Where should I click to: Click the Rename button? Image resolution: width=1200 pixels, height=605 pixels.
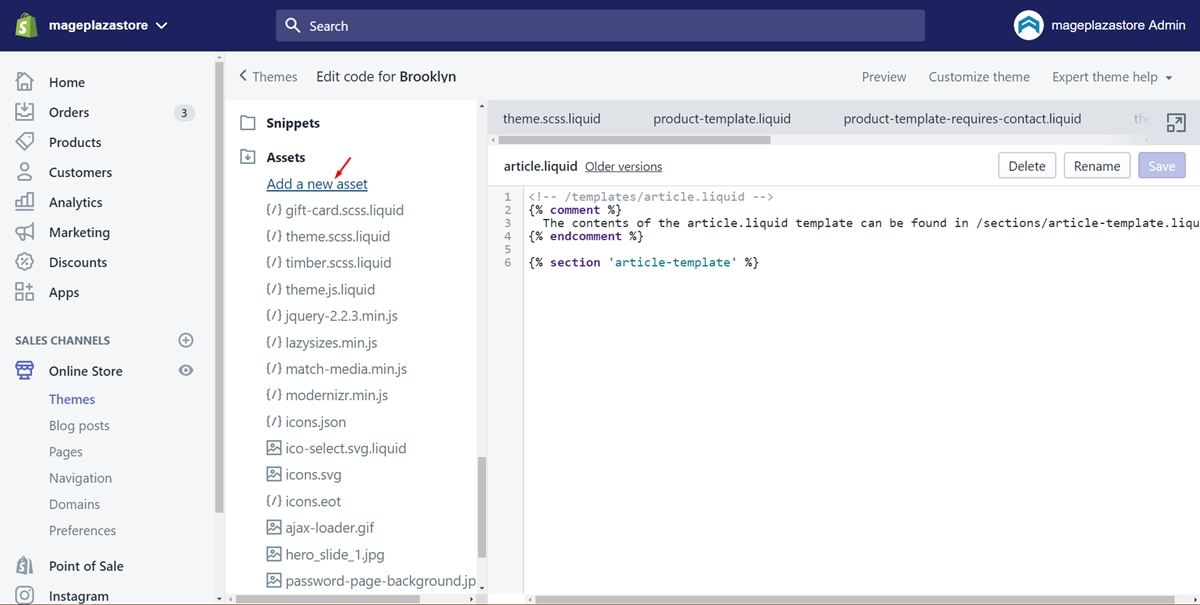point(1097,166)
